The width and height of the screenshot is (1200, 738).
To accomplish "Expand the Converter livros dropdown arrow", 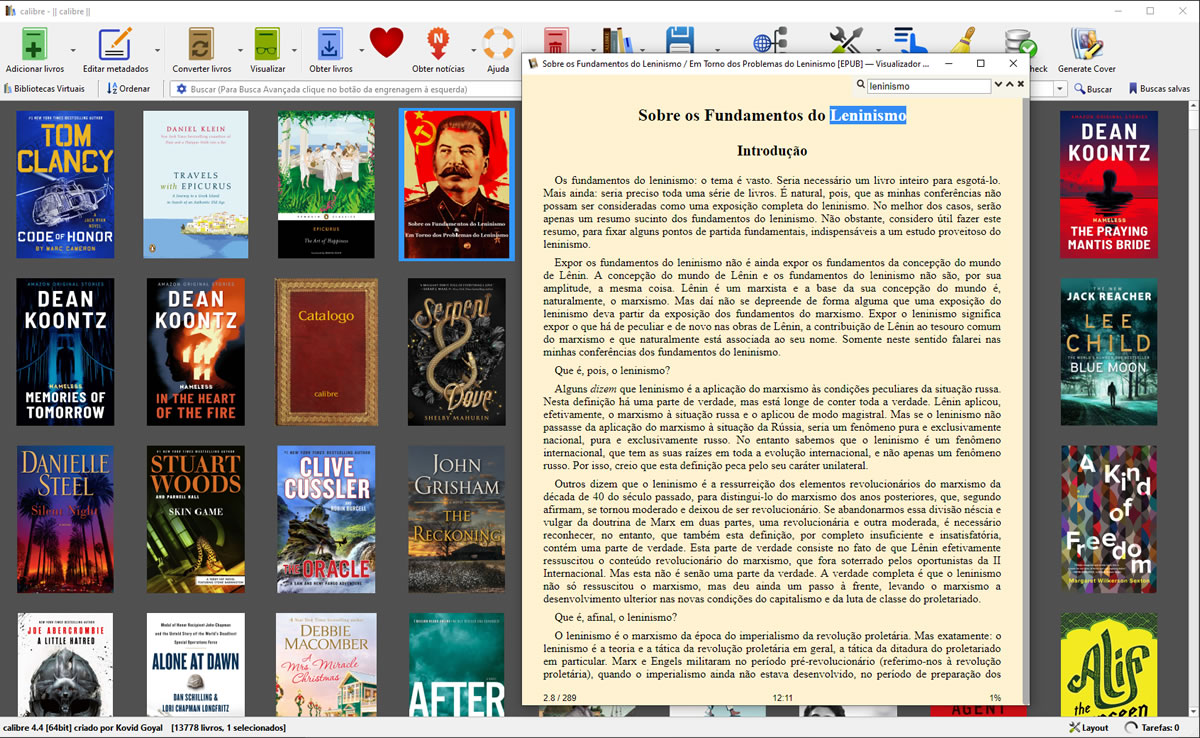I will point(240,50).
